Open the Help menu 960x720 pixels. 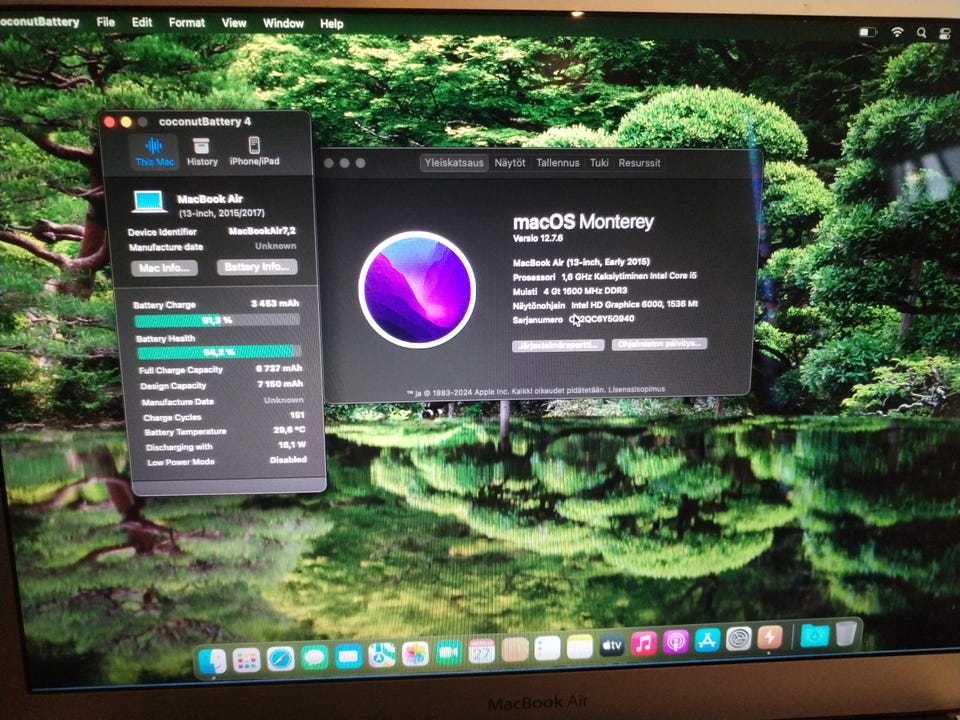coord(331,24)
